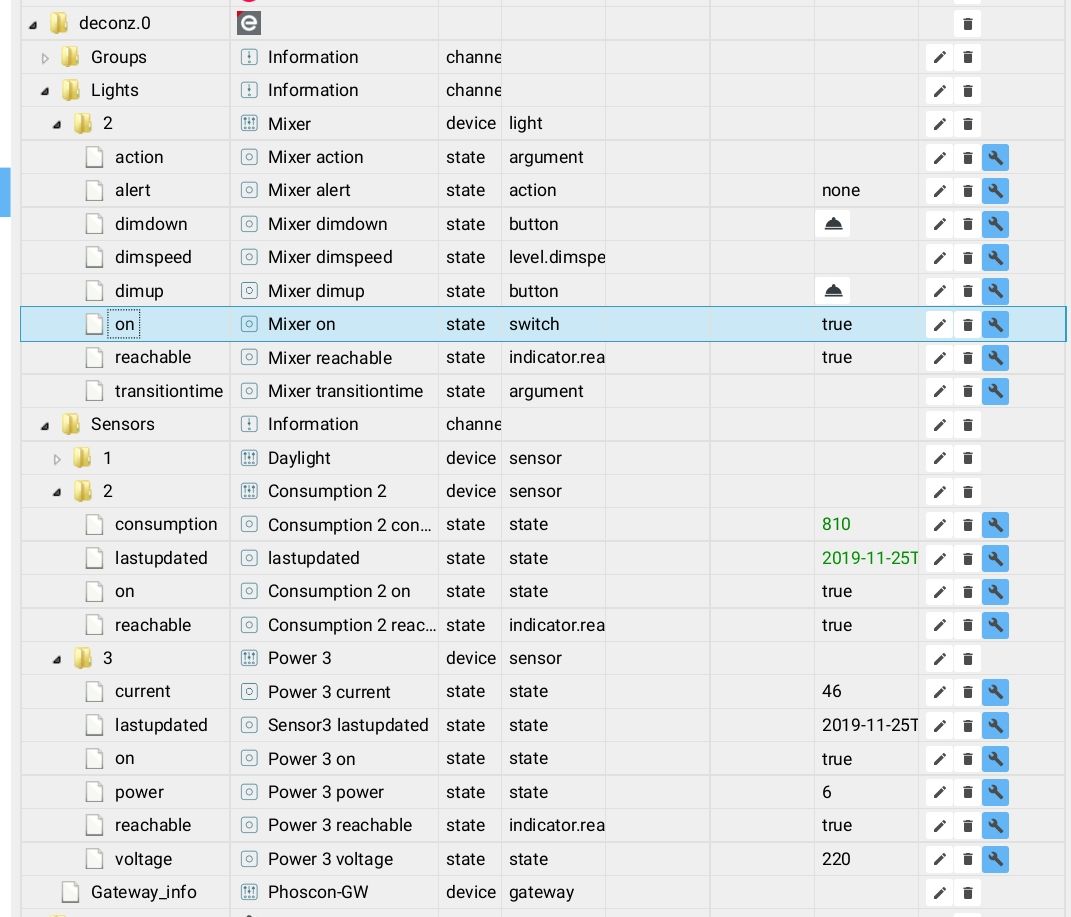Edit the Mixer device object

[940, 124]
